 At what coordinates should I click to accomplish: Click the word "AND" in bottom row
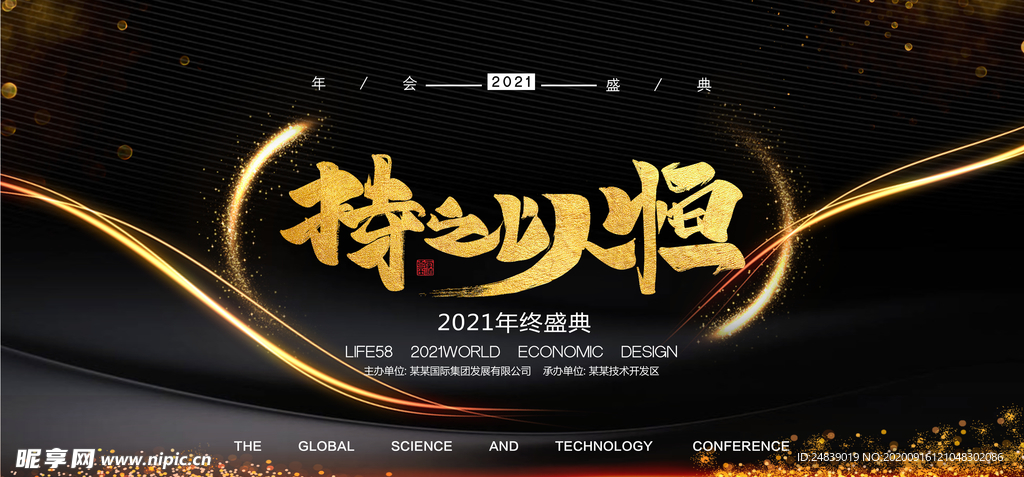point(504,446)
